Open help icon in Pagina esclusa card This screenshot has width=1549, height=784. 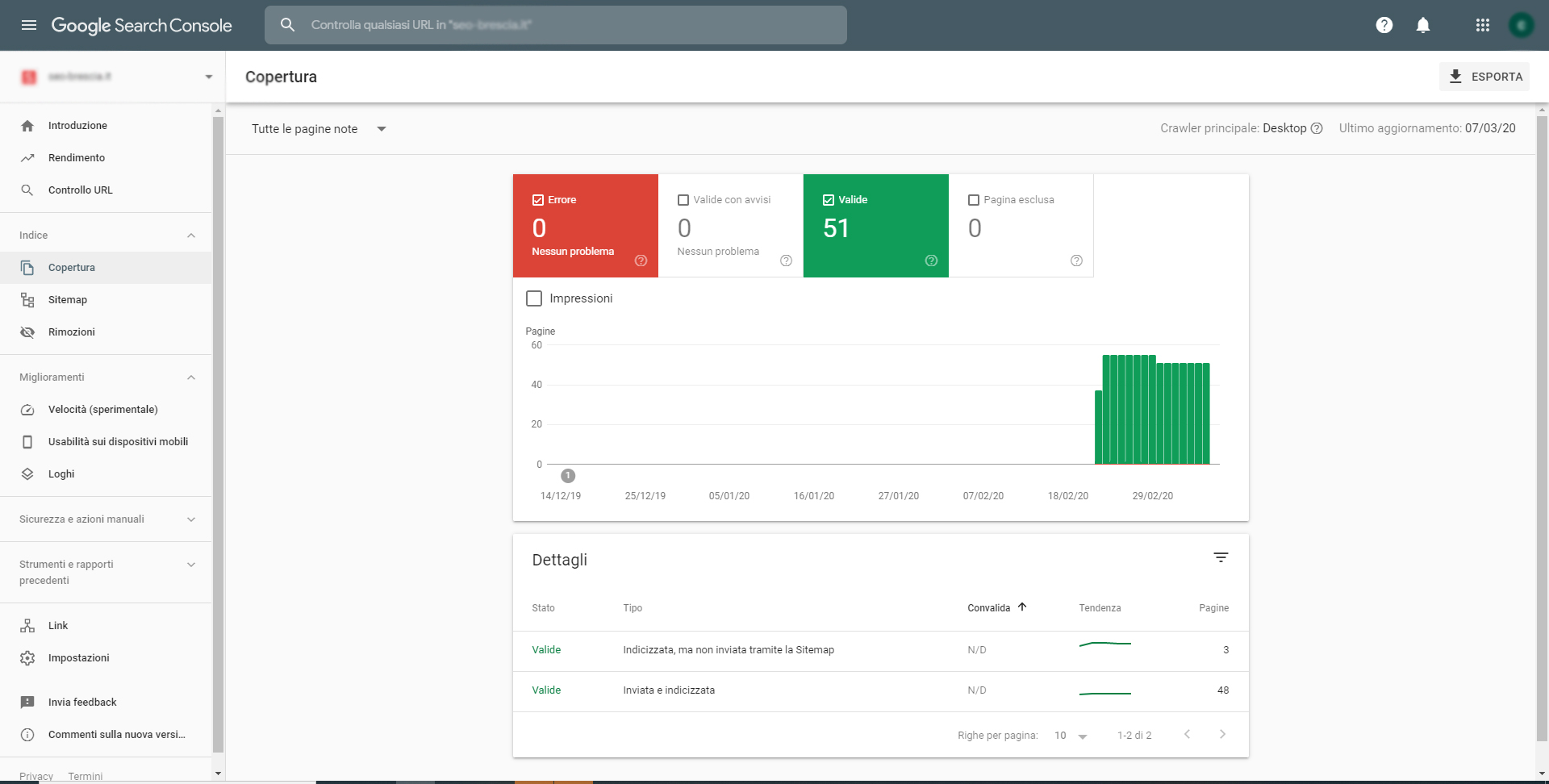(x=1077, y=261)
